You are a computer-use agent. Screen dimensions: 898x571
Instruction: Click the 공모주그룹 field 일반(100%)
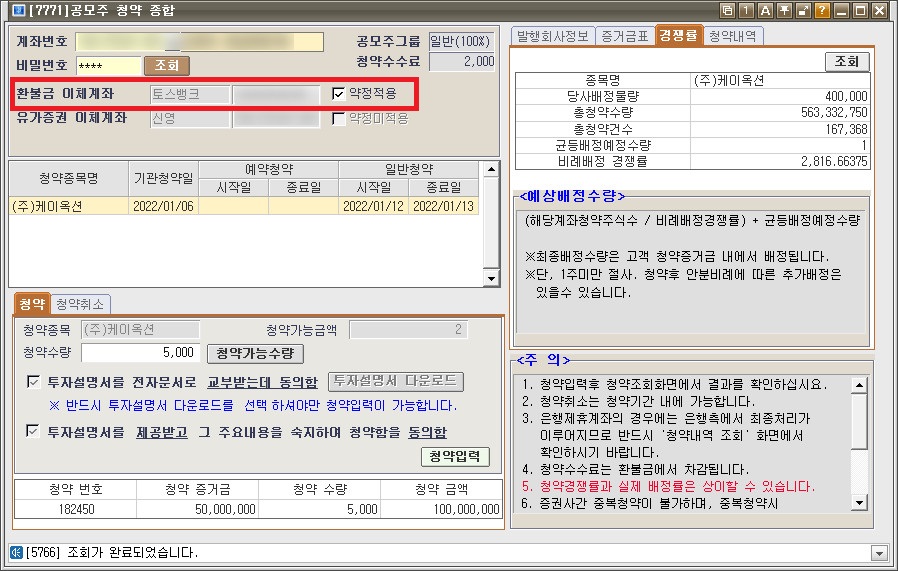(461, 41)
